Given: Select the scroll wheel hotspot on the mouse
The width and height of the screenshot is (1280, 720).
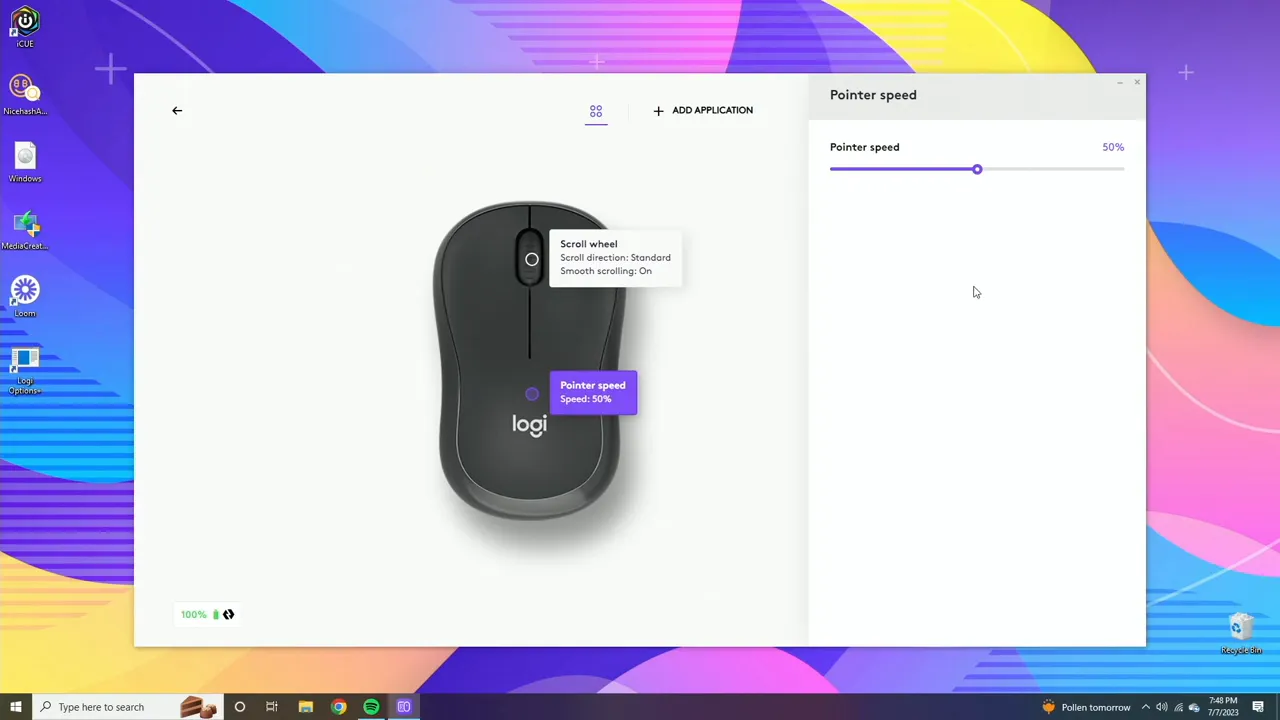Looking at the screenshot, I should (x=532, y=260).
